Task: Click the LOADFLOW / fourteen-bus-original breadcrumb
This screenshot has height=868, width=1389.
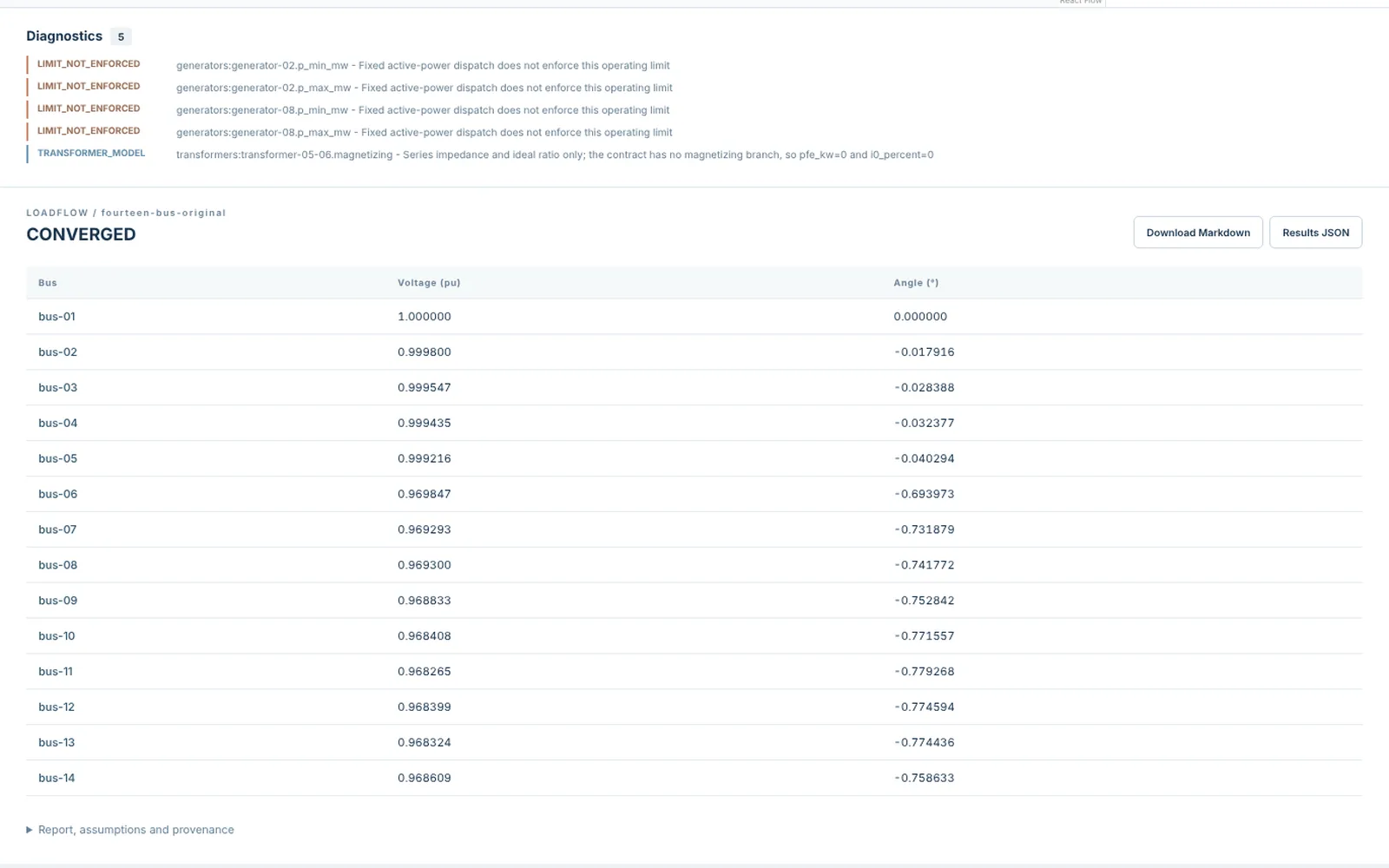Action: click(x=126, y=213)
